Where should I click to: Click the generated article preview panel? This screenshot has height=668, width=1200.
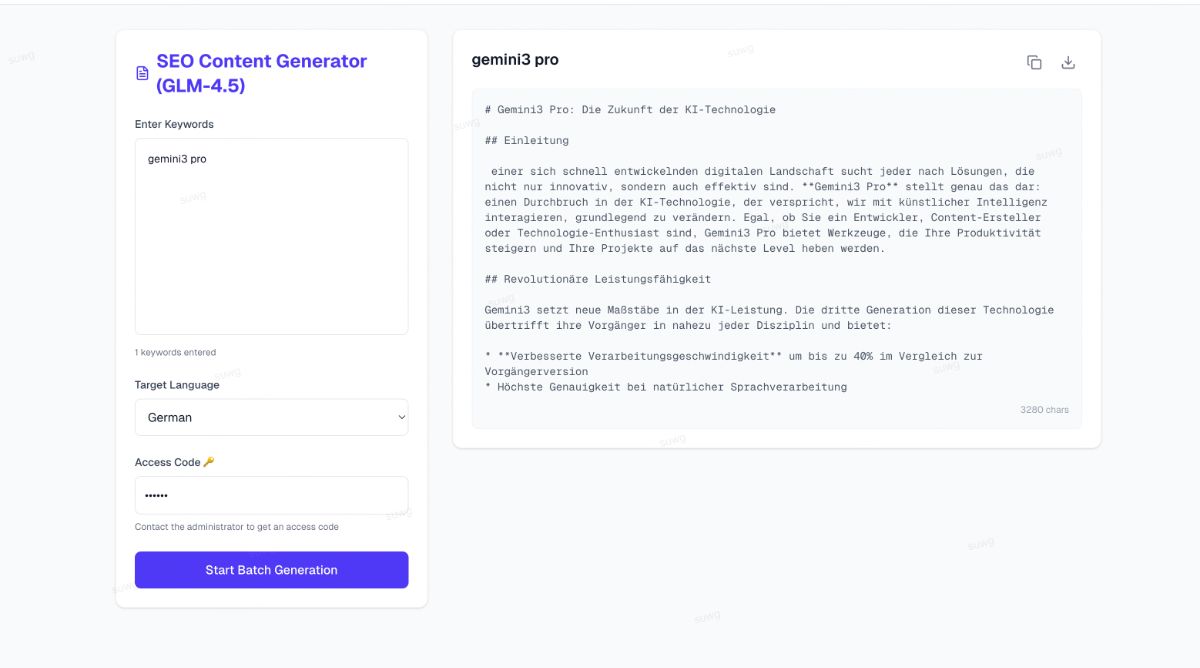[775, 255]
